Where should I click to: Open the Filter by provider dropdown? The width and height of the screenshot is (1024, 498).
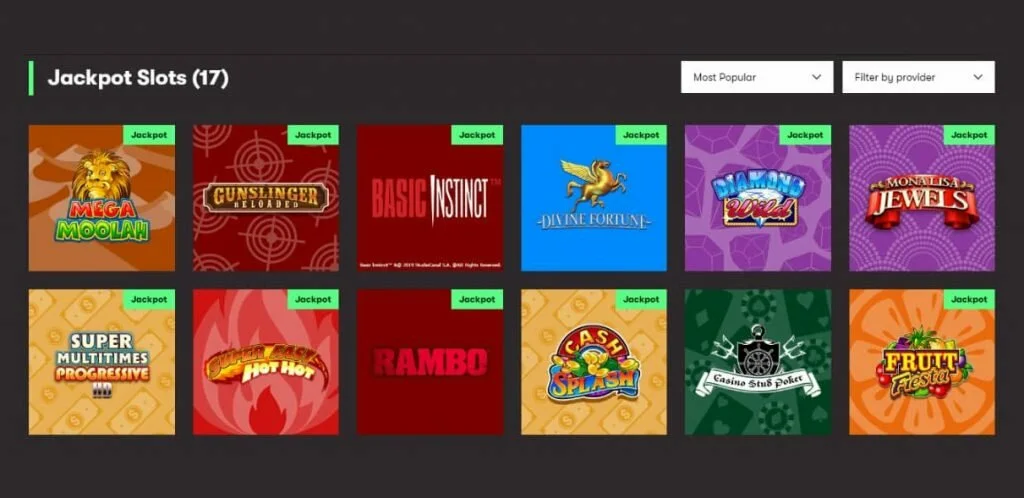tap(918, 77)
